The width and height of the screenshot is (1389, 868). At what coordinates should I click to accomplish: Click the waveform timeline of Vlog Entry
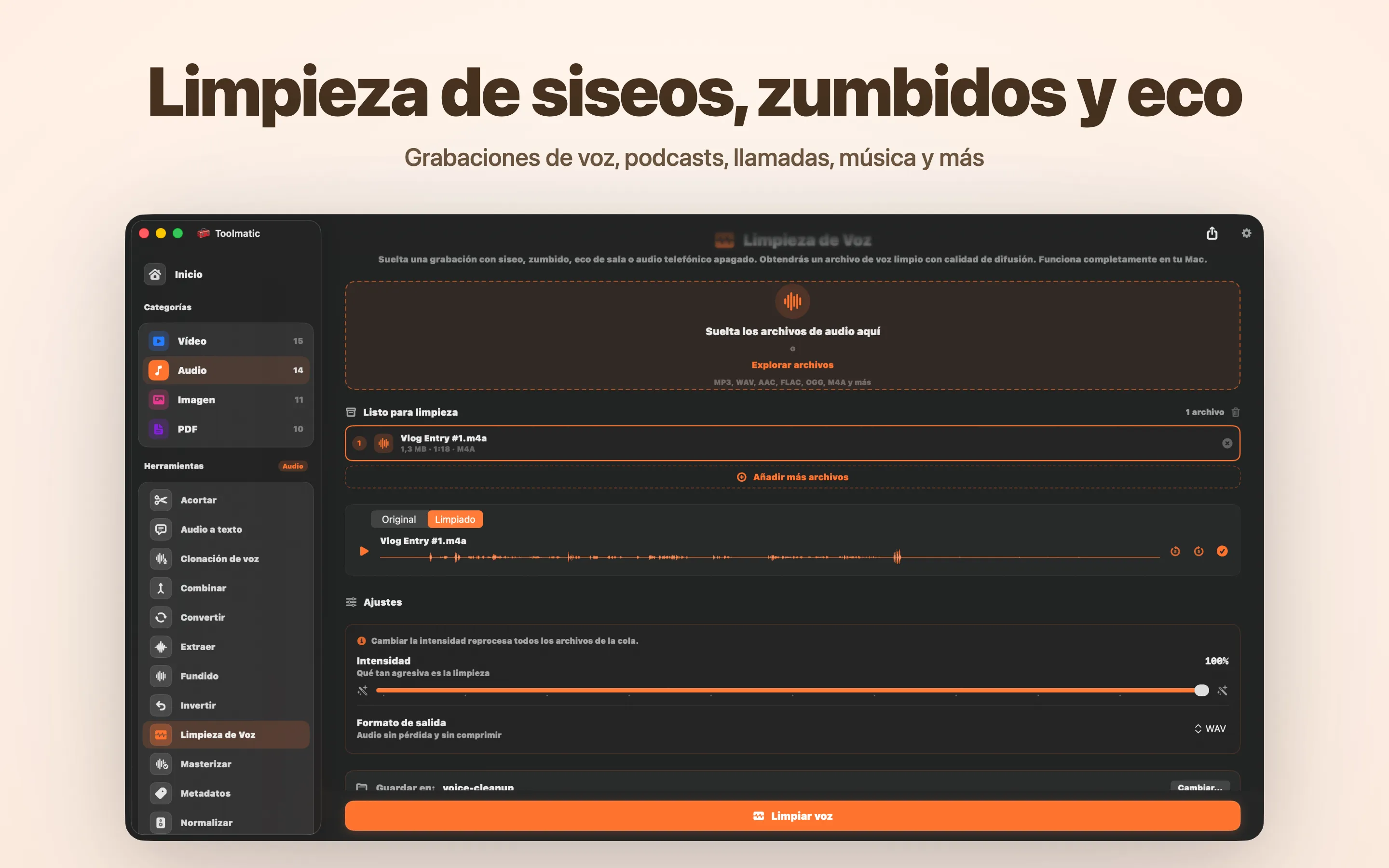click(x=769, y=557)
